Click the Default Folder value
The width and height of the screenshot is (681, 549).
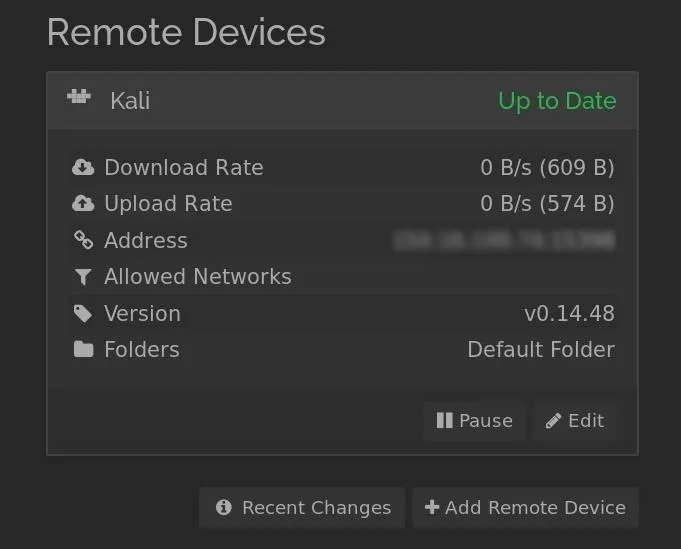coord(541,350)
